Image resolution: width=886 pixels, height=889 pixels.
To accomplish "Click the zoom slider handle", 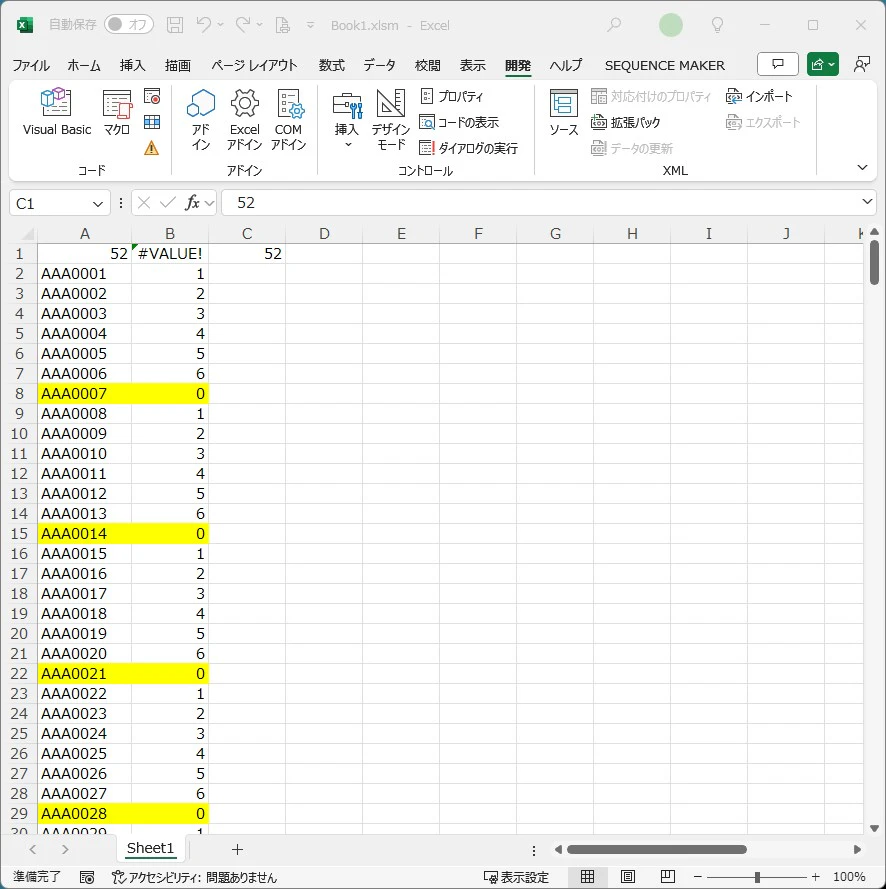I will click(x=757, y=877).
